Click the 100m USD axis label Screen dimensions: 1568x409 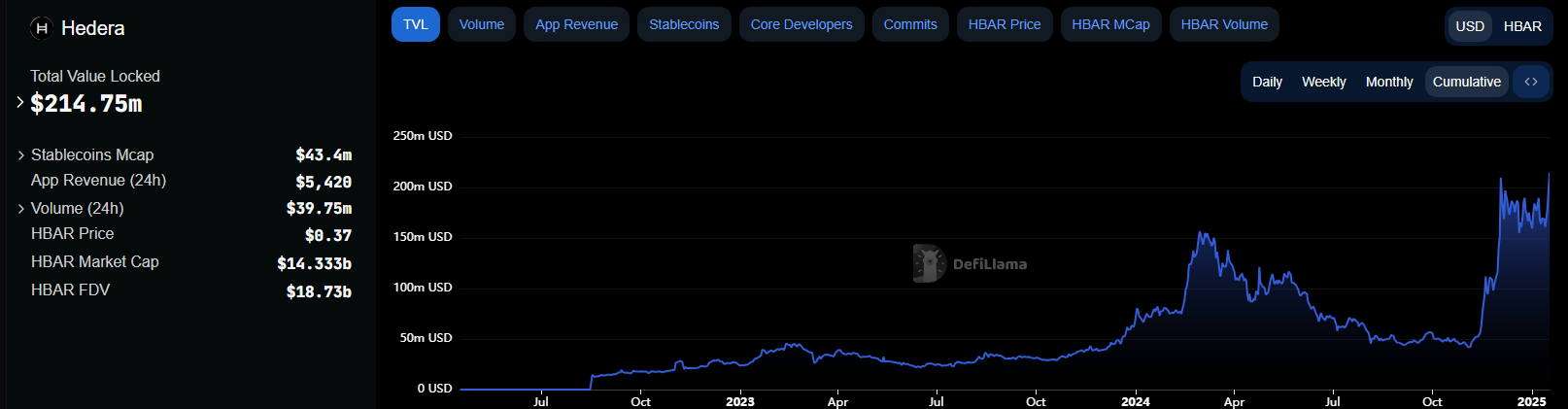point(423,288)
